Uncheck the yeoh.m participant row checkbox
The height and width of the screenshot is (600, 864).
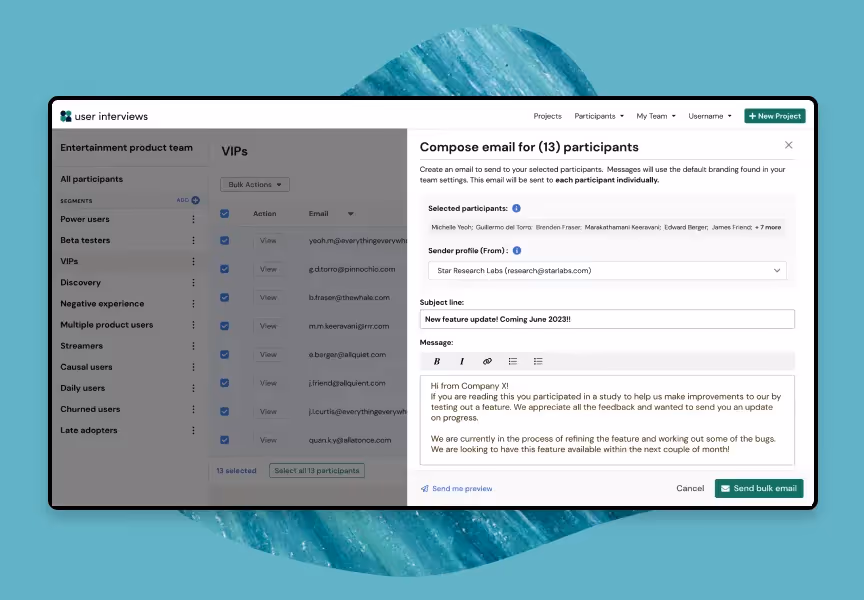point(224,241)
